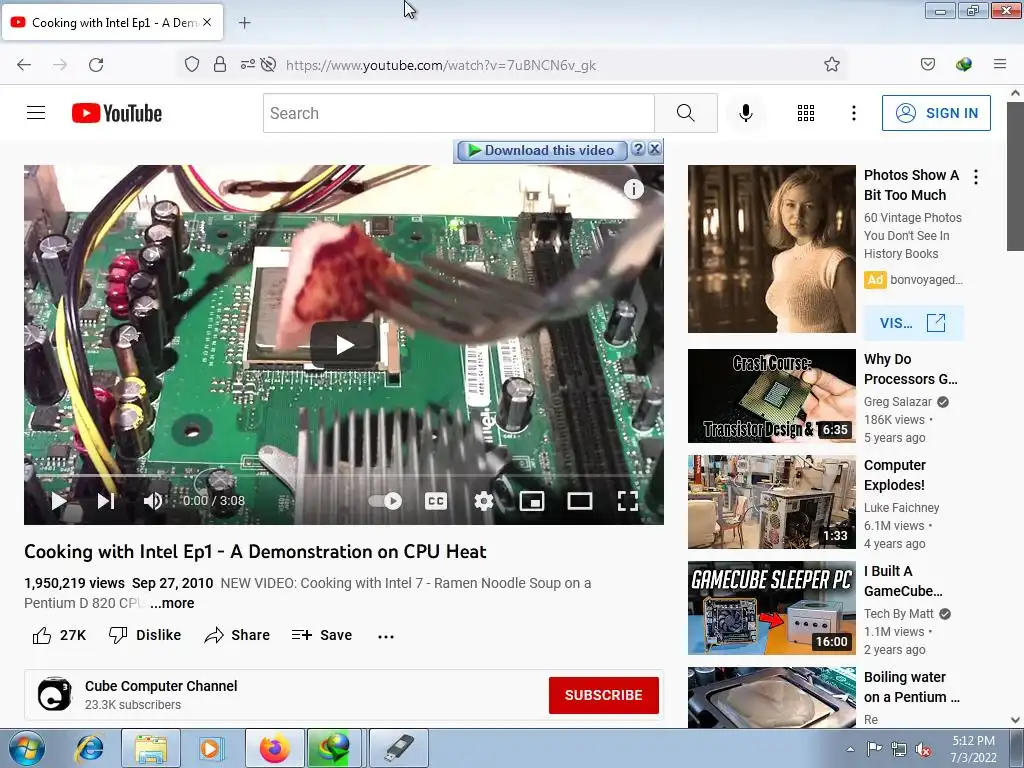
Task: Open the YouTube apps grid
Action: [x=806, y=113]
